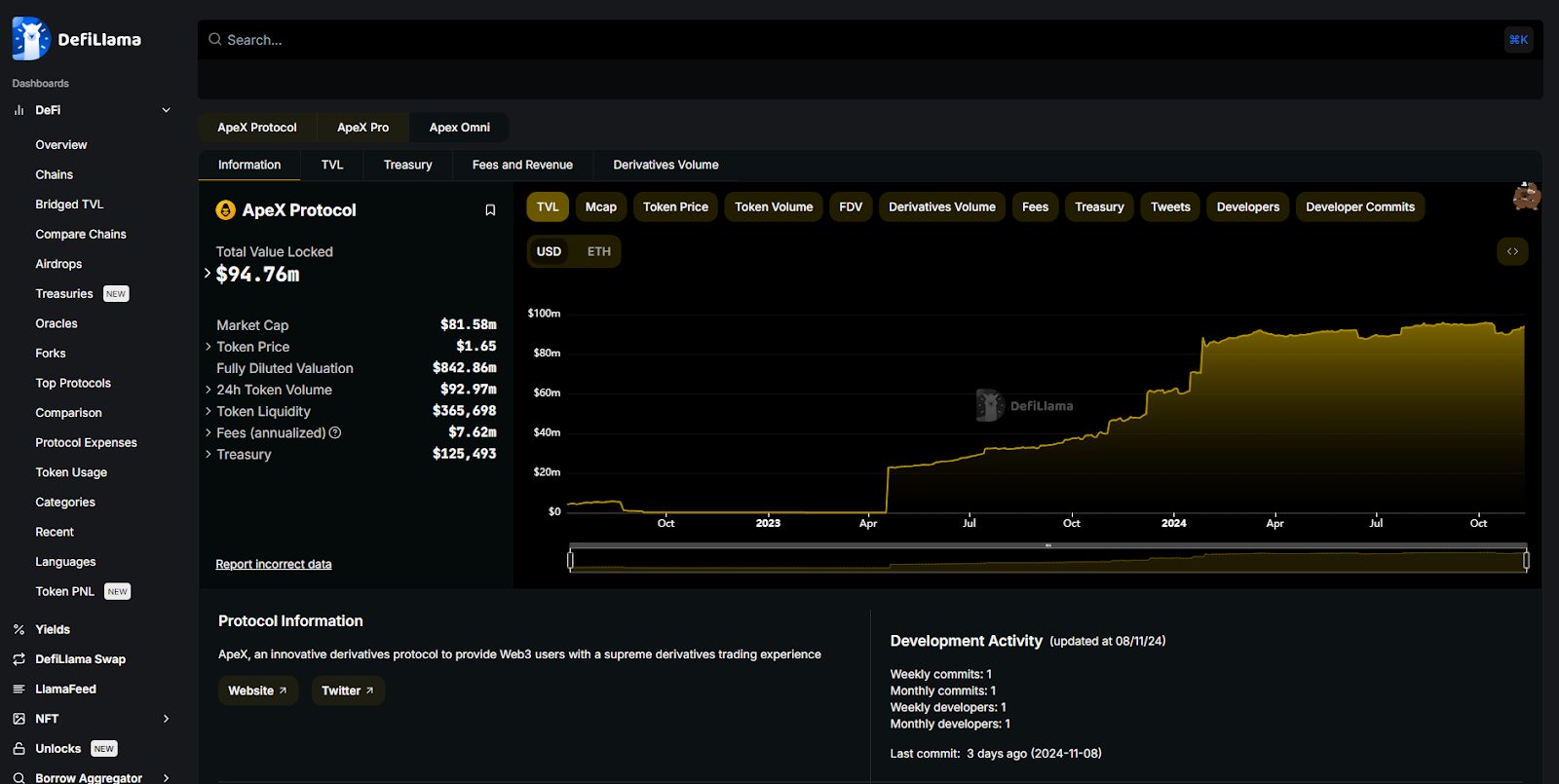Viewport: 1559px width, 784px height.
Task: Expand the Treasury stats row
Action: point(209,454)
